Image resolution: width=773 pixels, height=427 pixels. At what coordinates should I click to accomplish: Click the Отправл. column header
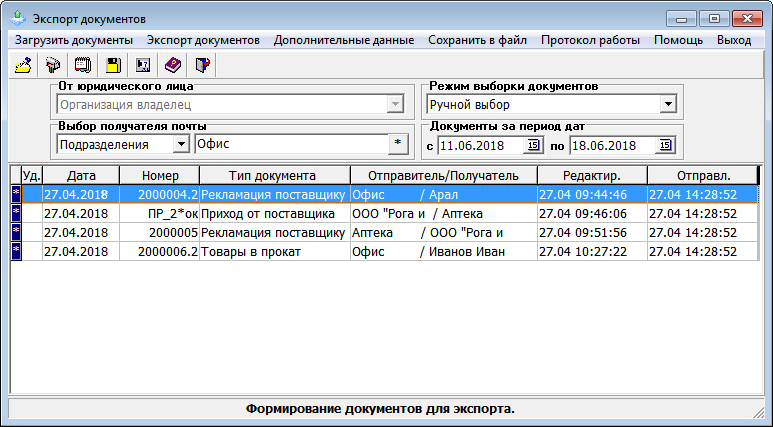point(703,176)
